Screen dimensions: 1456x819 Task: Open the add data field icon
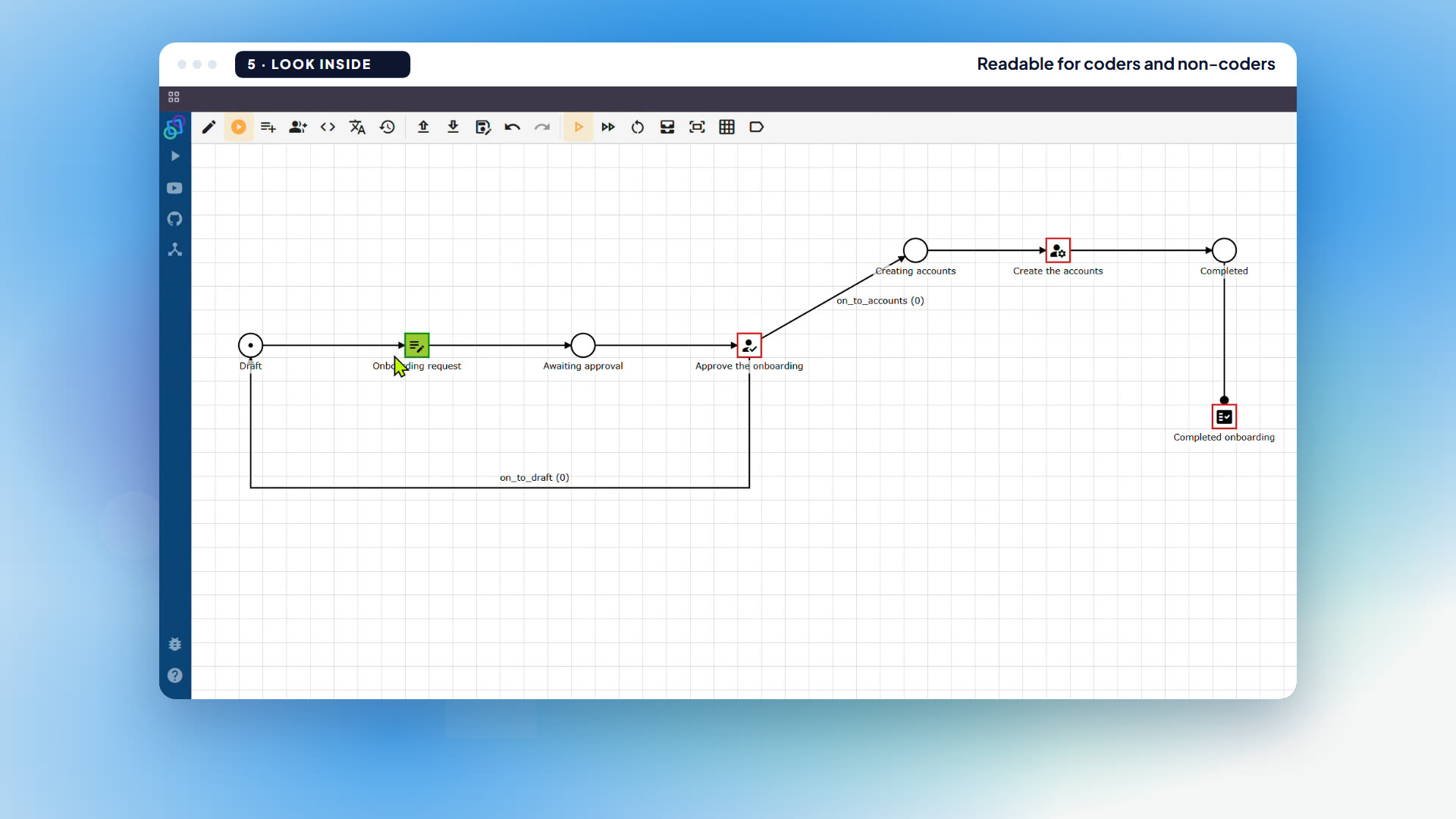[268, 127]
